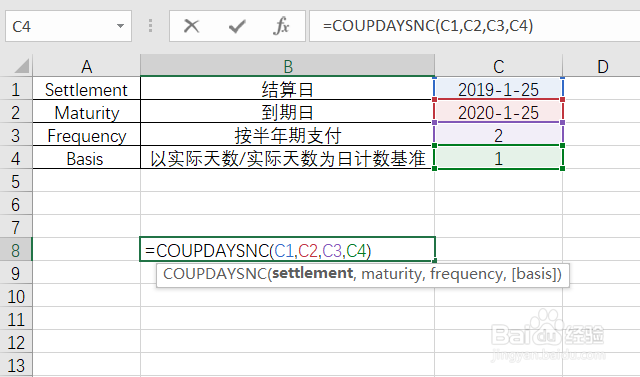Screen dimensions: 640x377
Task: Cancel formula entry with the X icon
Action: (191, 27)
